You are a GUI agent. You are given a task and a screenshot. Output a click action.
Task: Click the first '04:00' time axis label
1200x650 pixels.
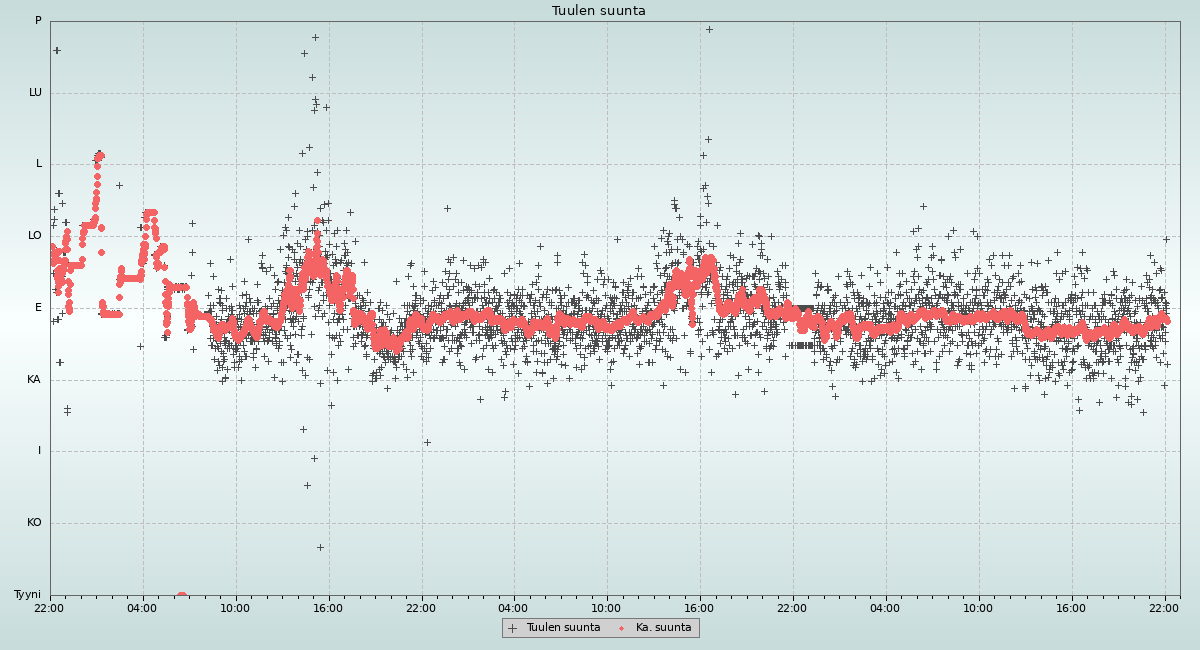(x=143, y=608)
